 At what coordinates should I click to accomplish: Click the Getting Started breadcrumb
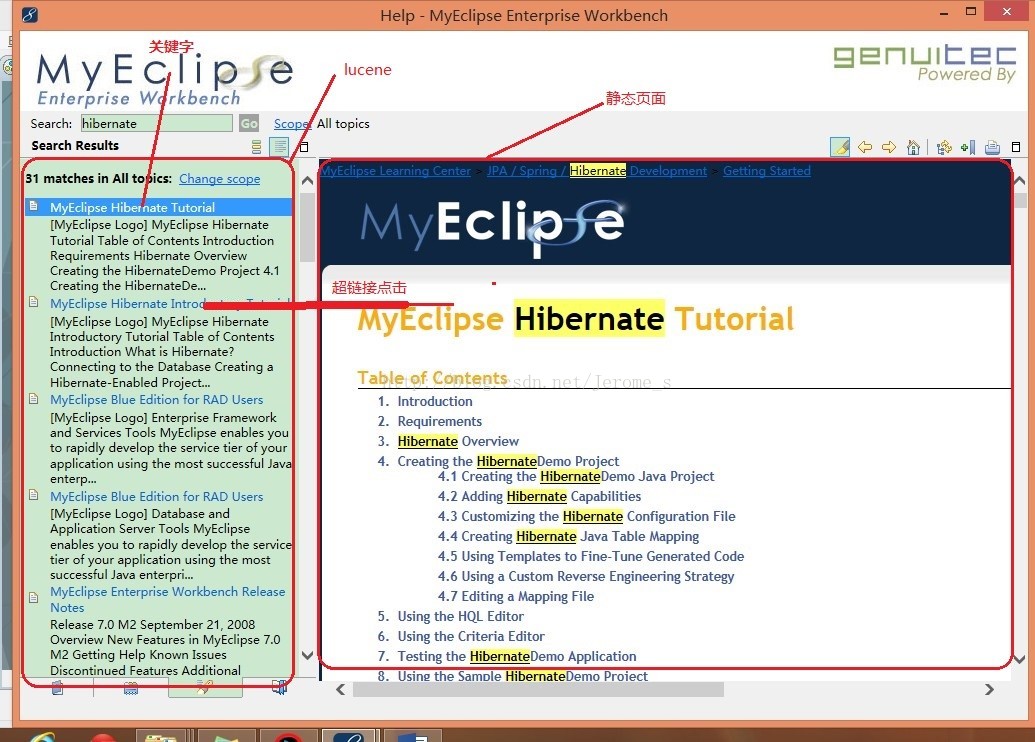(766, 171)
